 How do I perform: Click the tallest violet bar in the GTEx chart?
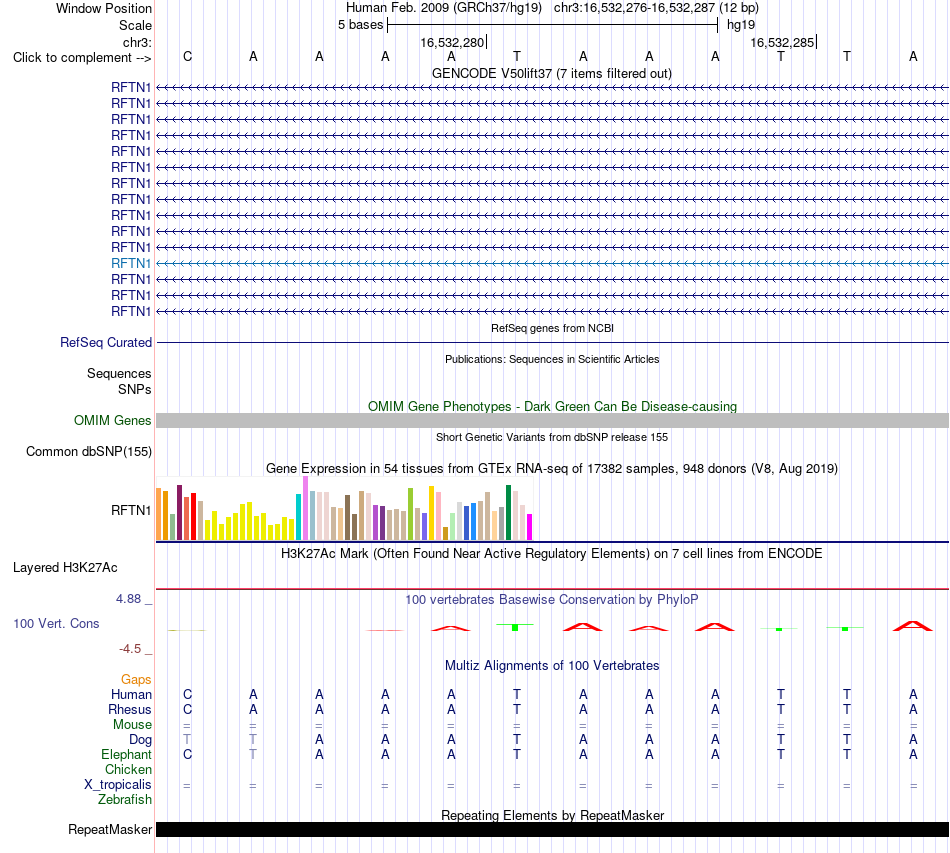point(305,508)
